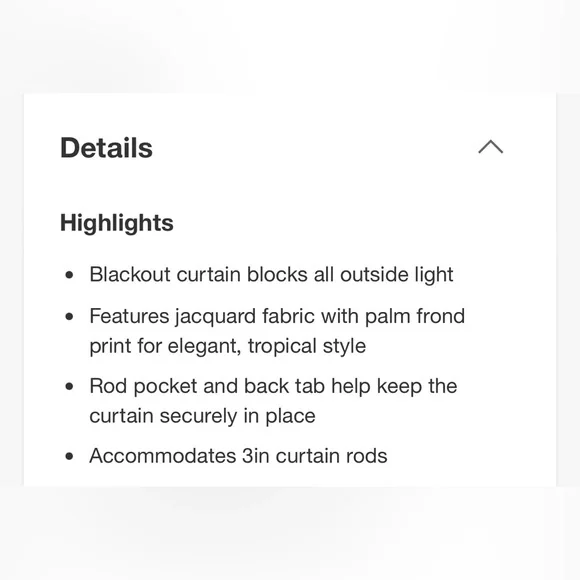The height and width of the screenshot is (580, 580).
Task: Click the word 'Blackout' in first bullet
Action: [130, 274]
